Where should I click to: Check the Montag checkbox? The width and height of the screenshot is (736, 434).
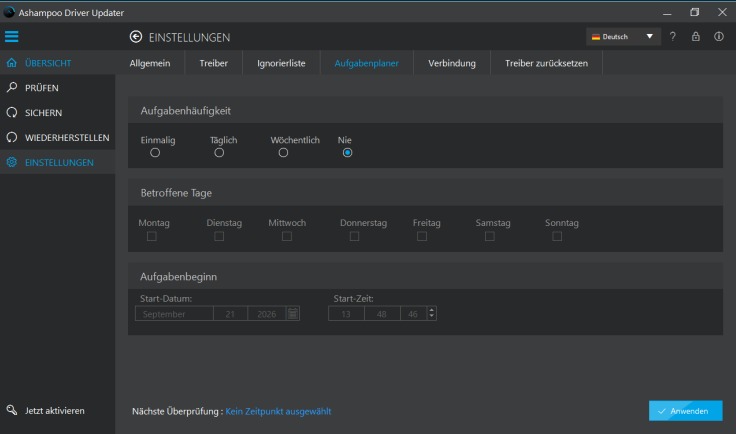pyautogui.click(x=152, y=236)
